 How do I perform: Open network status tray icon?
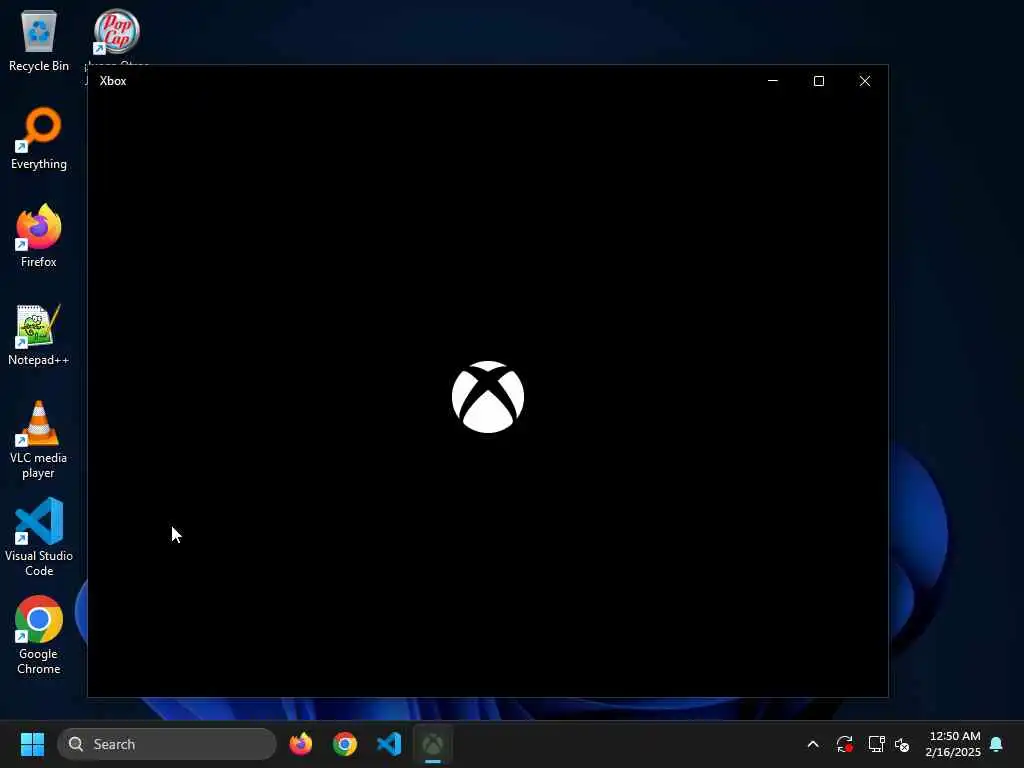tap(876, 744)
